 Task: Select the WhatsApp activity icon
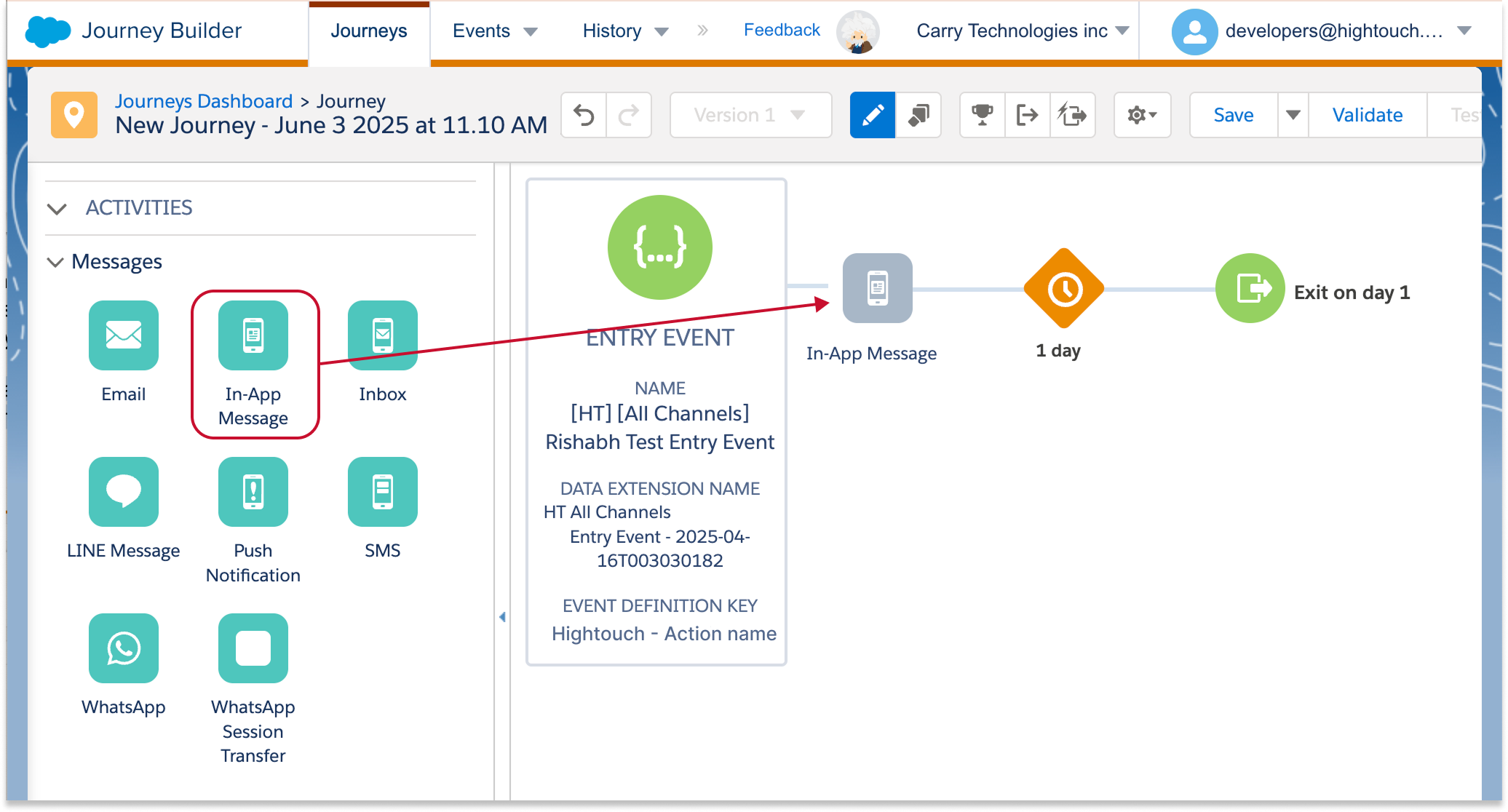[123, 648]
